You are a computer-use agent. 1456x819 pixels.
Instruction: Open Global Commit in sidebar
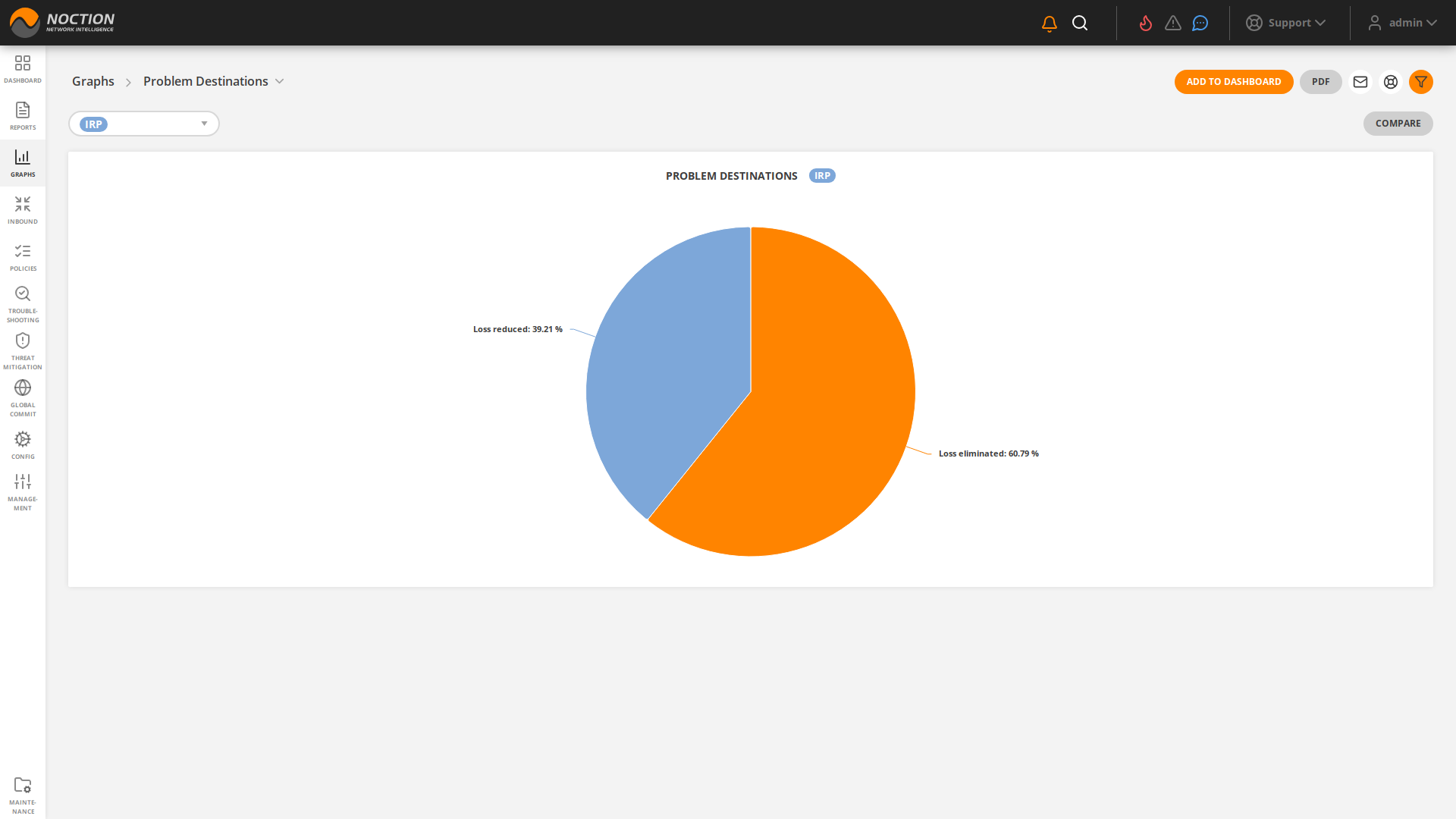[23, 397]
